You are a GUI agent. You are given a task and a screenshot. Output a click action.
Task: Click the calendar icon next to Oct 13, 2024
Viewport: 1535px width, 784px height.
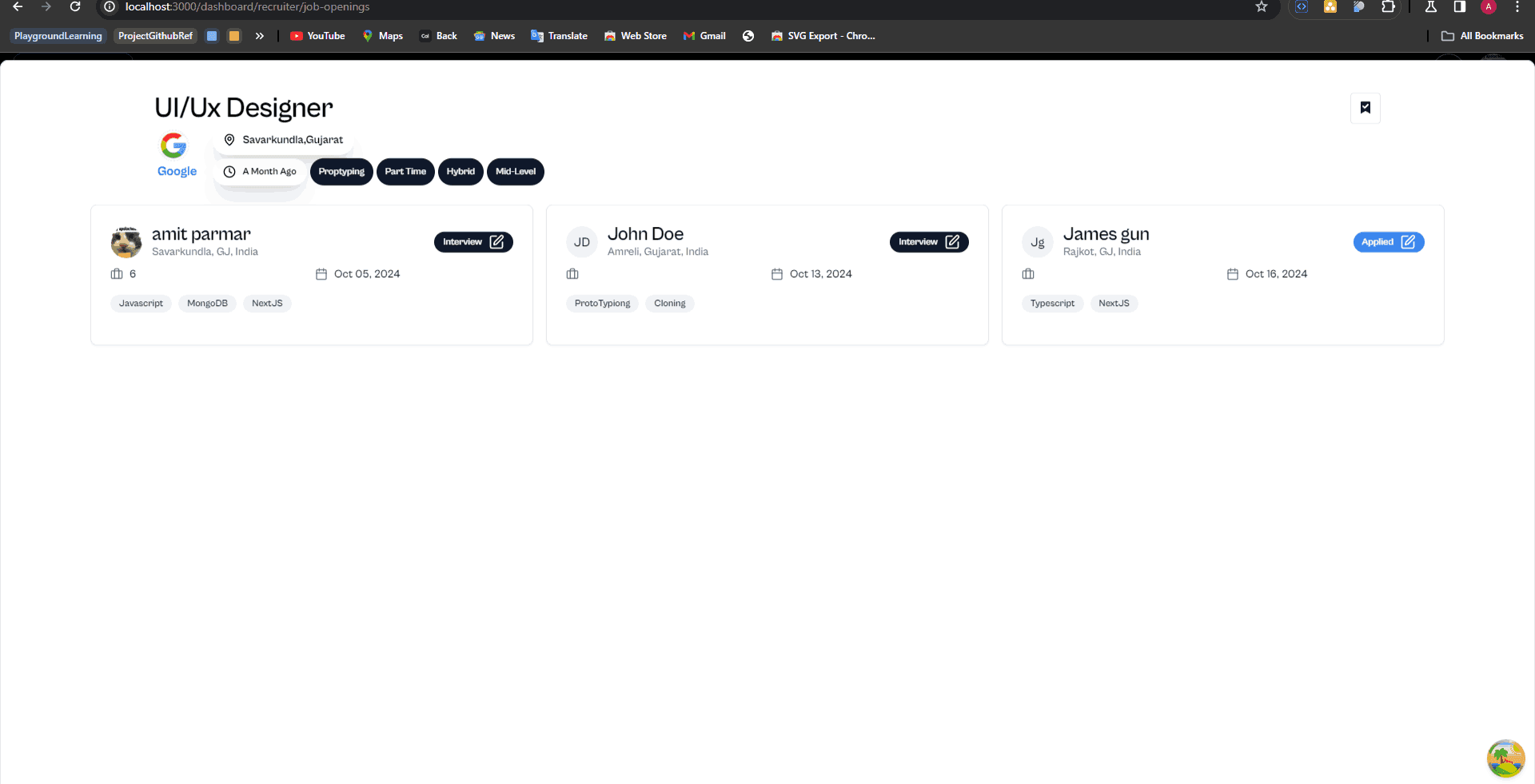click(x=777, y=274)
